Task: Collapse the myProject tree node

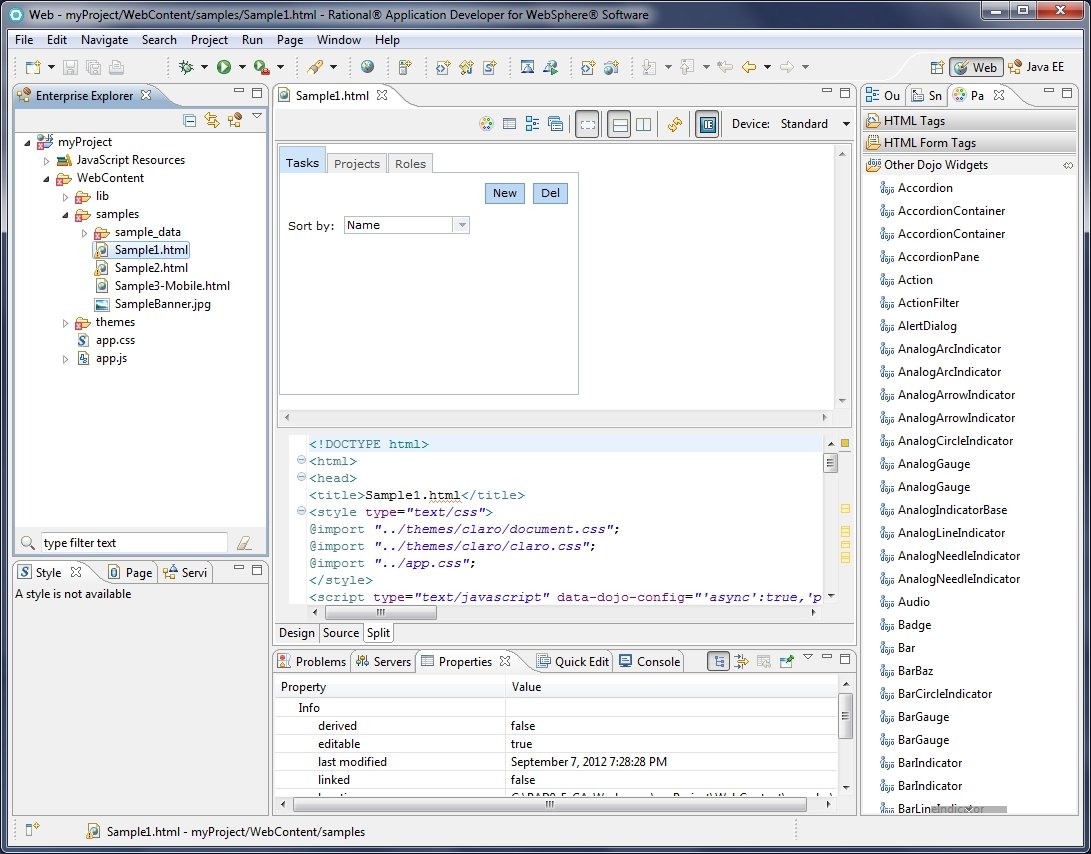Action: (x=27, y=143)
